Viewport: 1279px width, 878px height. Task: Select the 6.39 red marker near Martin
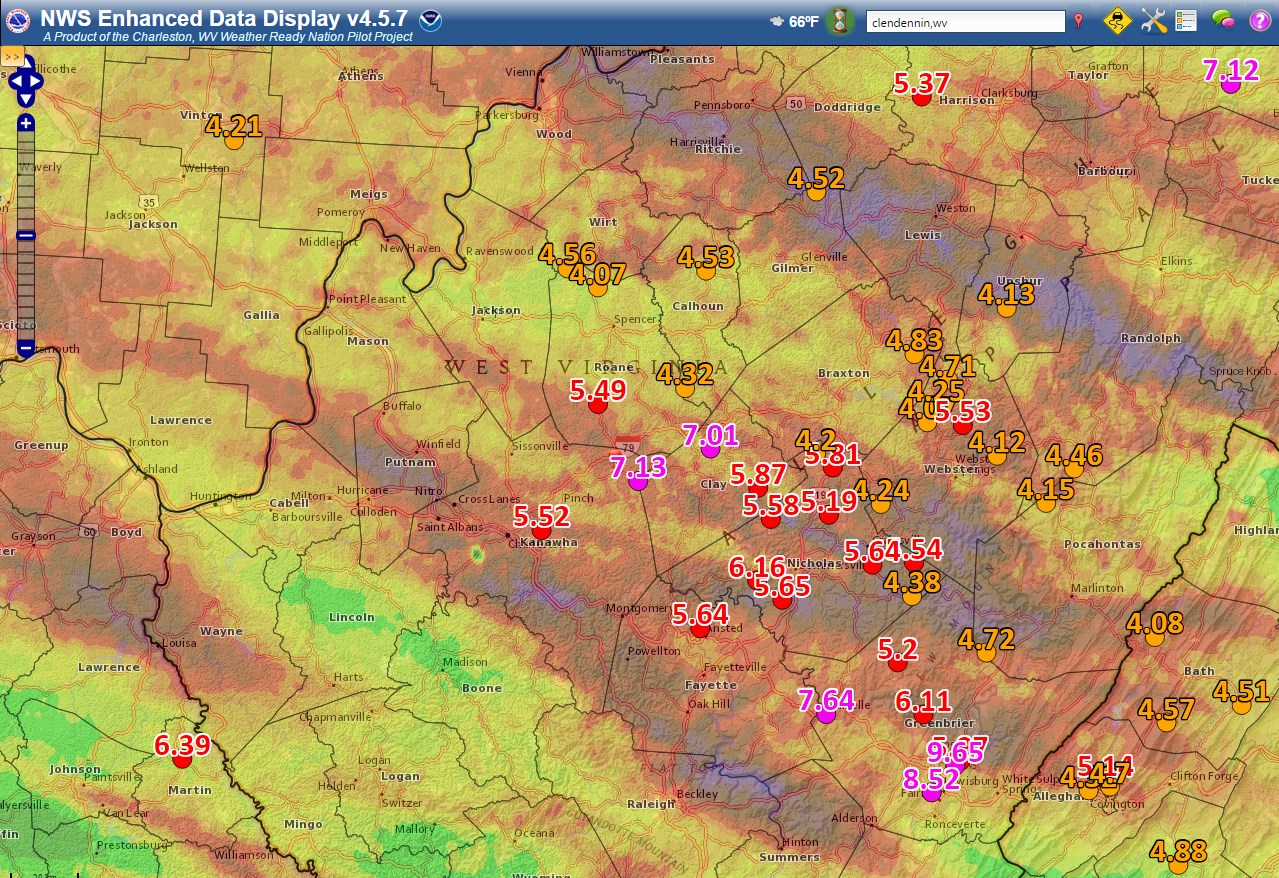click(182, 760)
